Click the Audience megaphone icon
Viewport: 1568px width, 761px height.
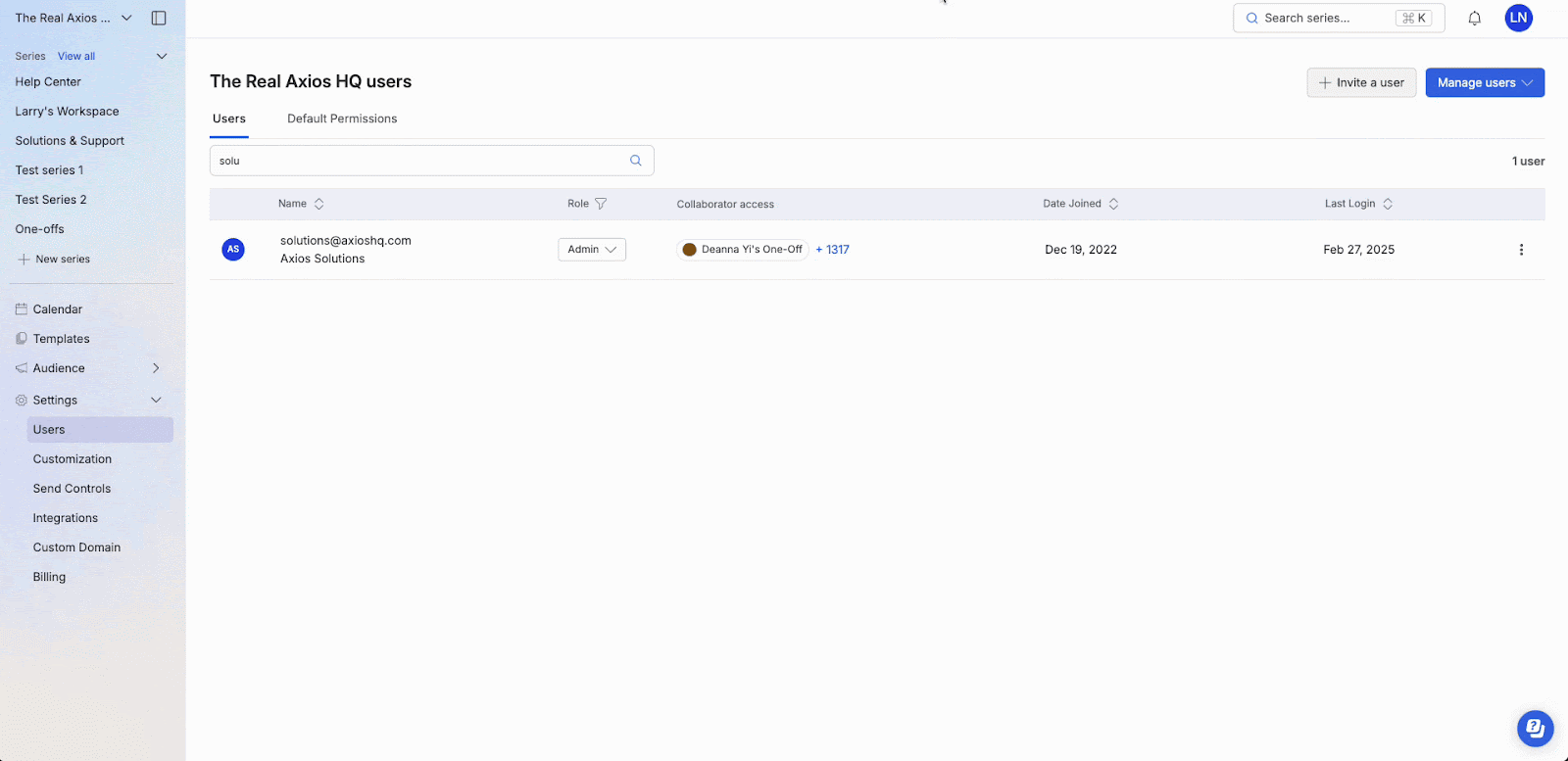pyautogui.click(x=22, y=367)
